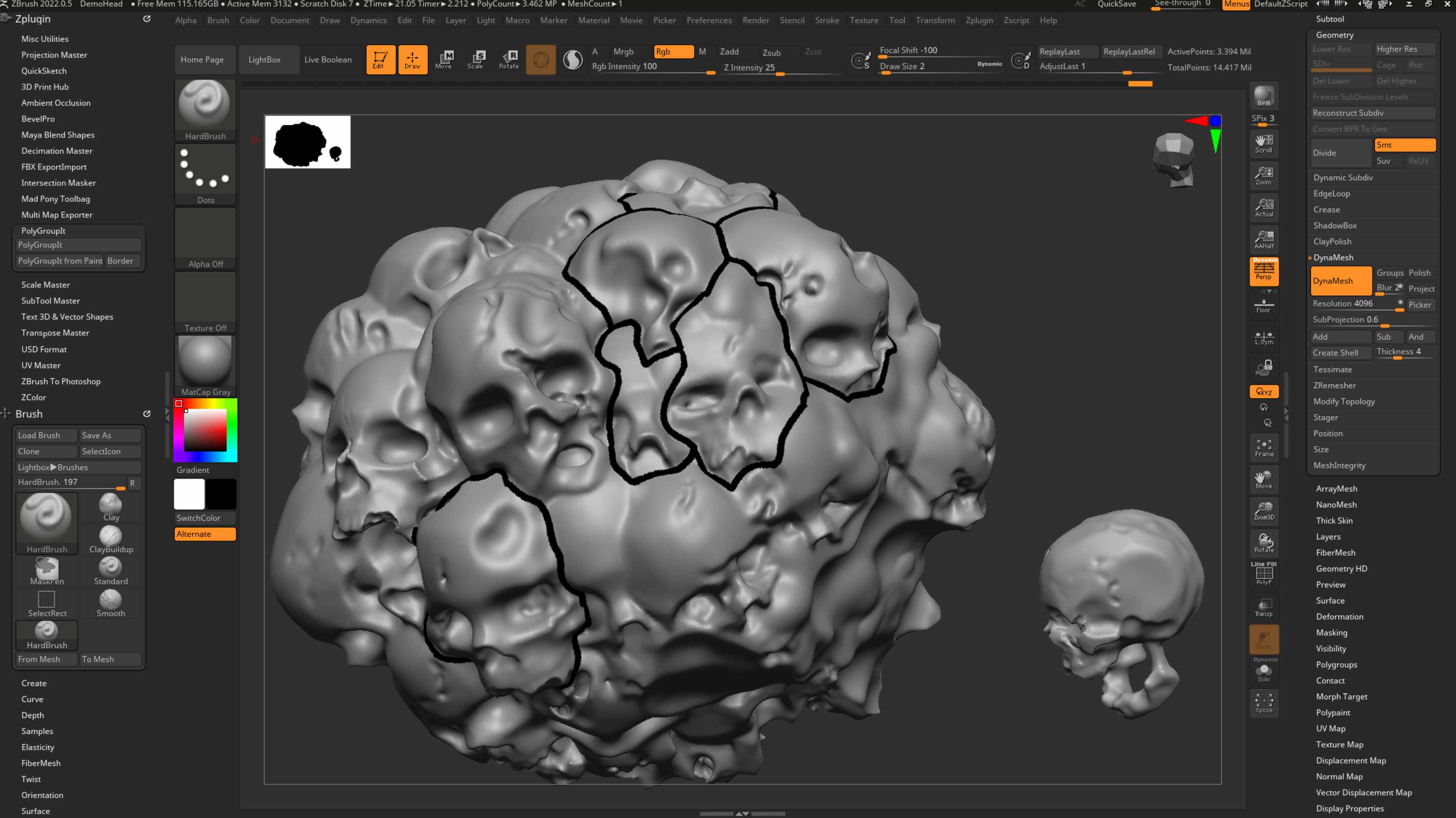Expand the UV Master plugin
This screenshot has height=818, width=1456.
tap(41, 365)
